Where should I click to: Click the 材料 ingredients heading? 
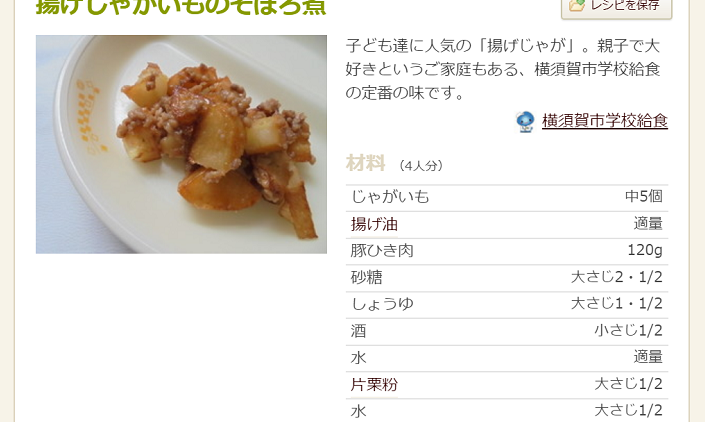click(366, 163)
